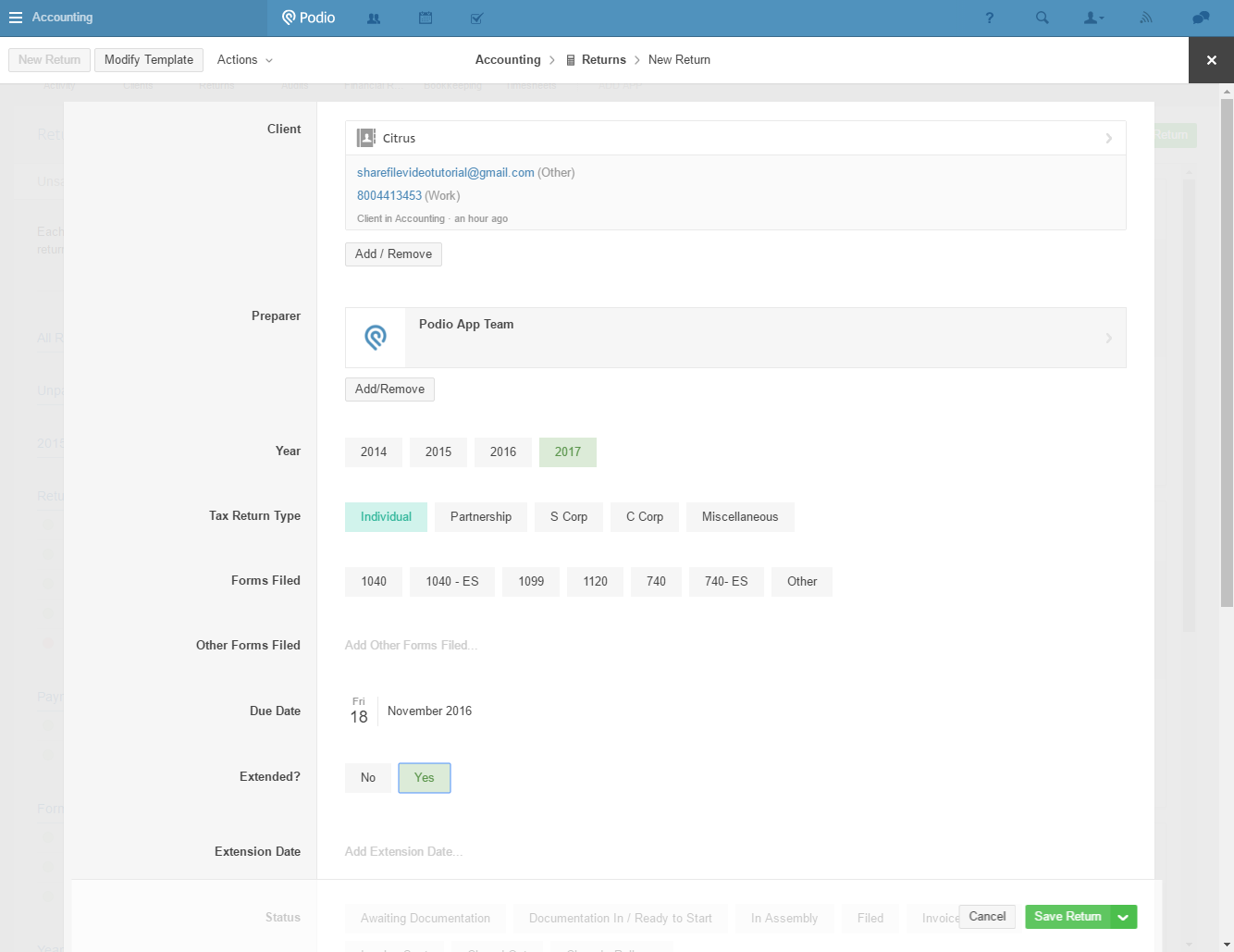
Task: Click the help question mark icon
Action: (x=989, y=18)
